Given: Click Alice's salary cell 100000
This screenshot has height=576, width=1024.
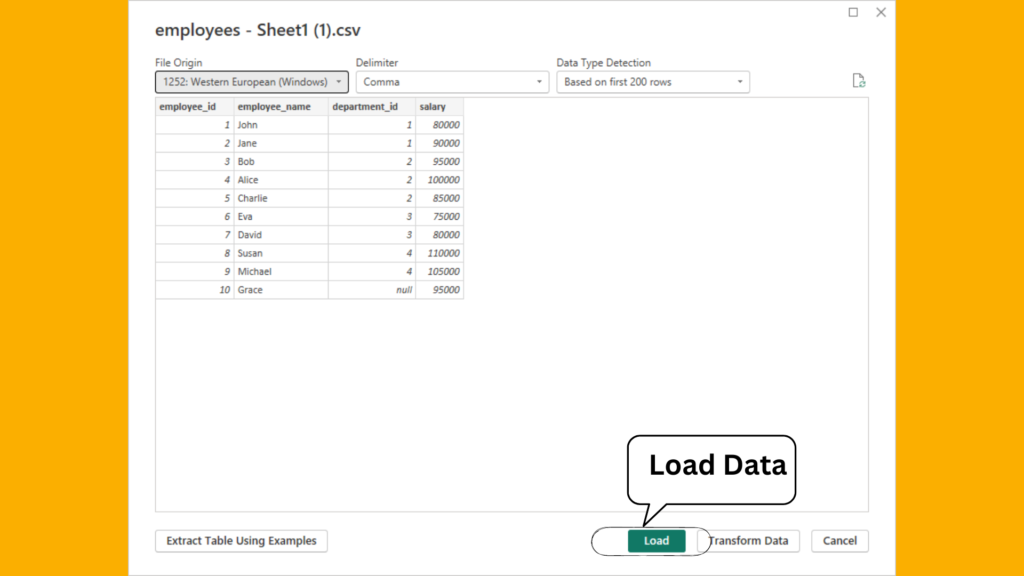Looking at the screenshot, I should pyautogui.click(x=440, y=180).
